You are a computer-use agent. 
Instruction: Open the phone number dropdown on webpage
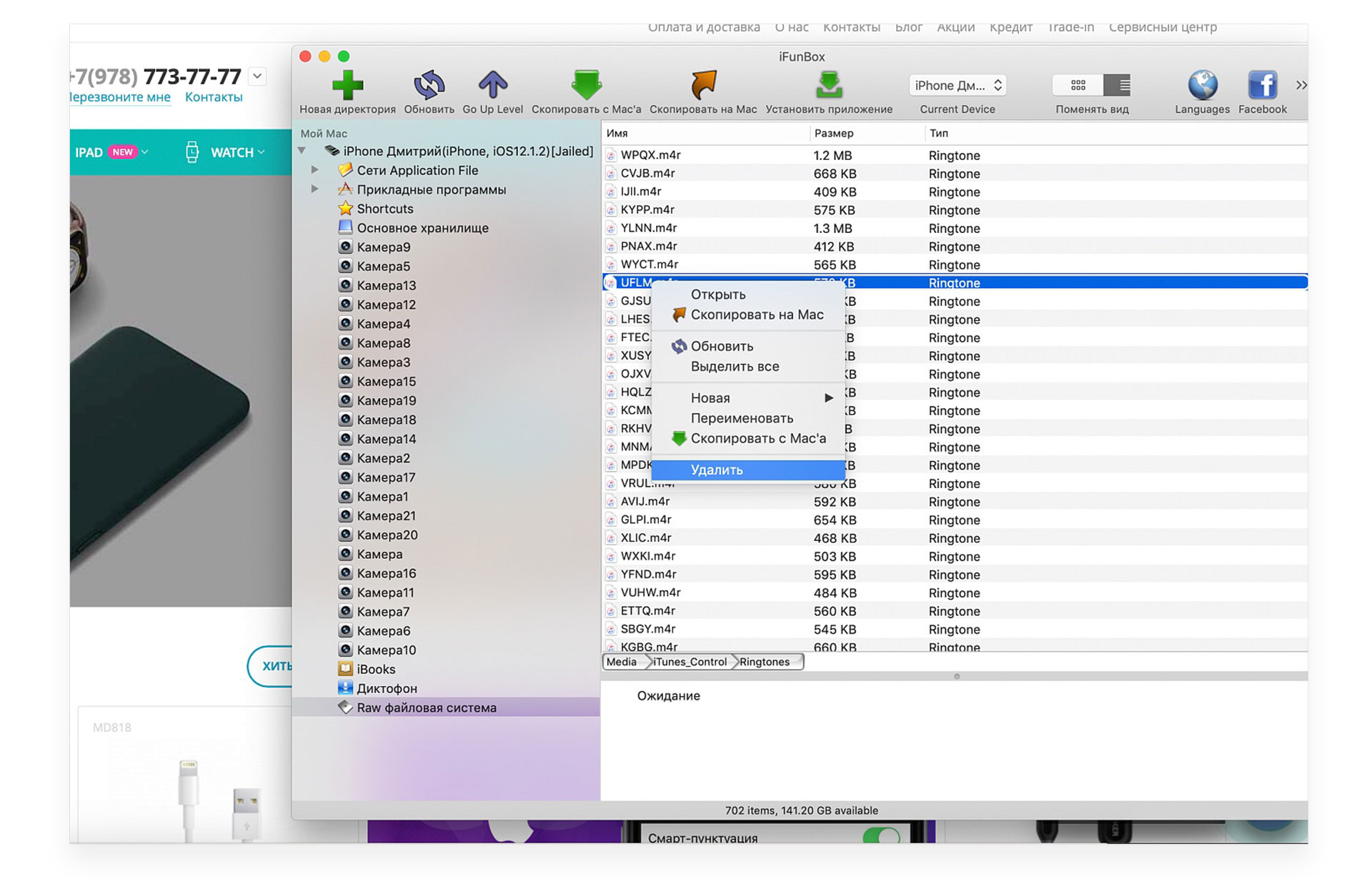pos(258,76)
